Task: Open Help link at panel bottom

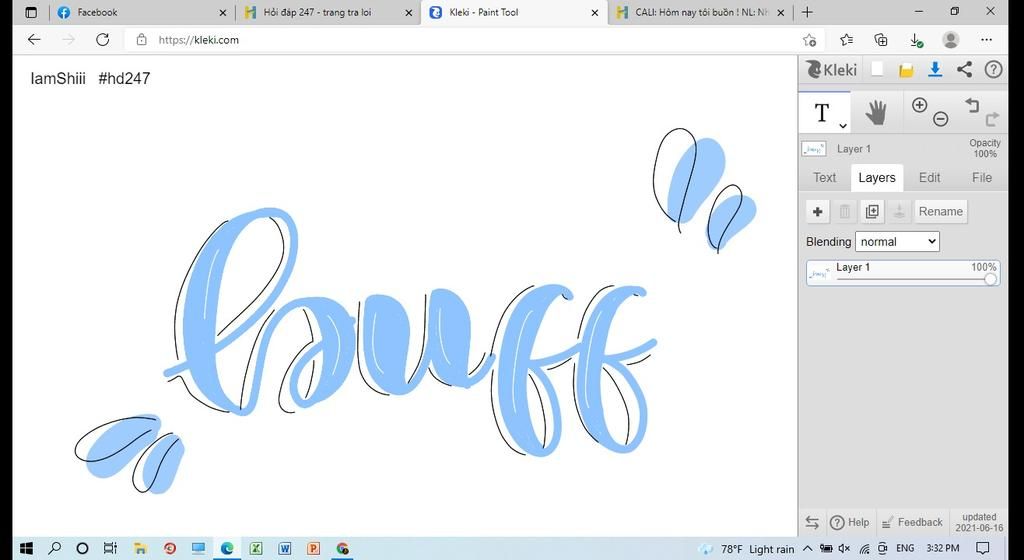Action: click(x=850, y=522)
